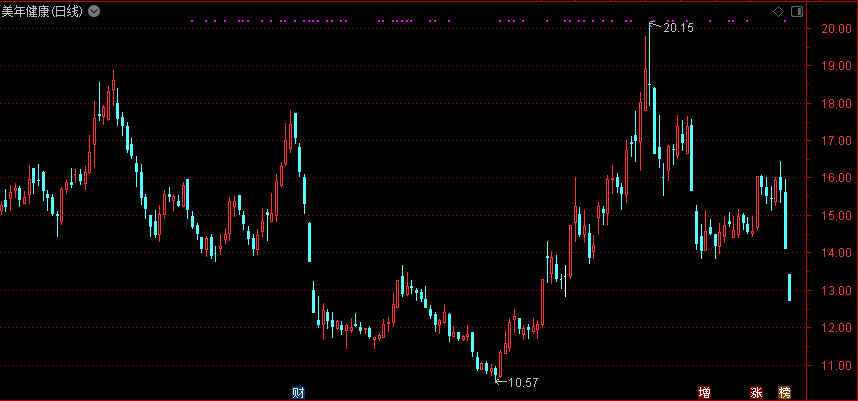Open the blue 财 financial report marker
The width and height of the screenshot is (858, 401).
click(298, 391)
